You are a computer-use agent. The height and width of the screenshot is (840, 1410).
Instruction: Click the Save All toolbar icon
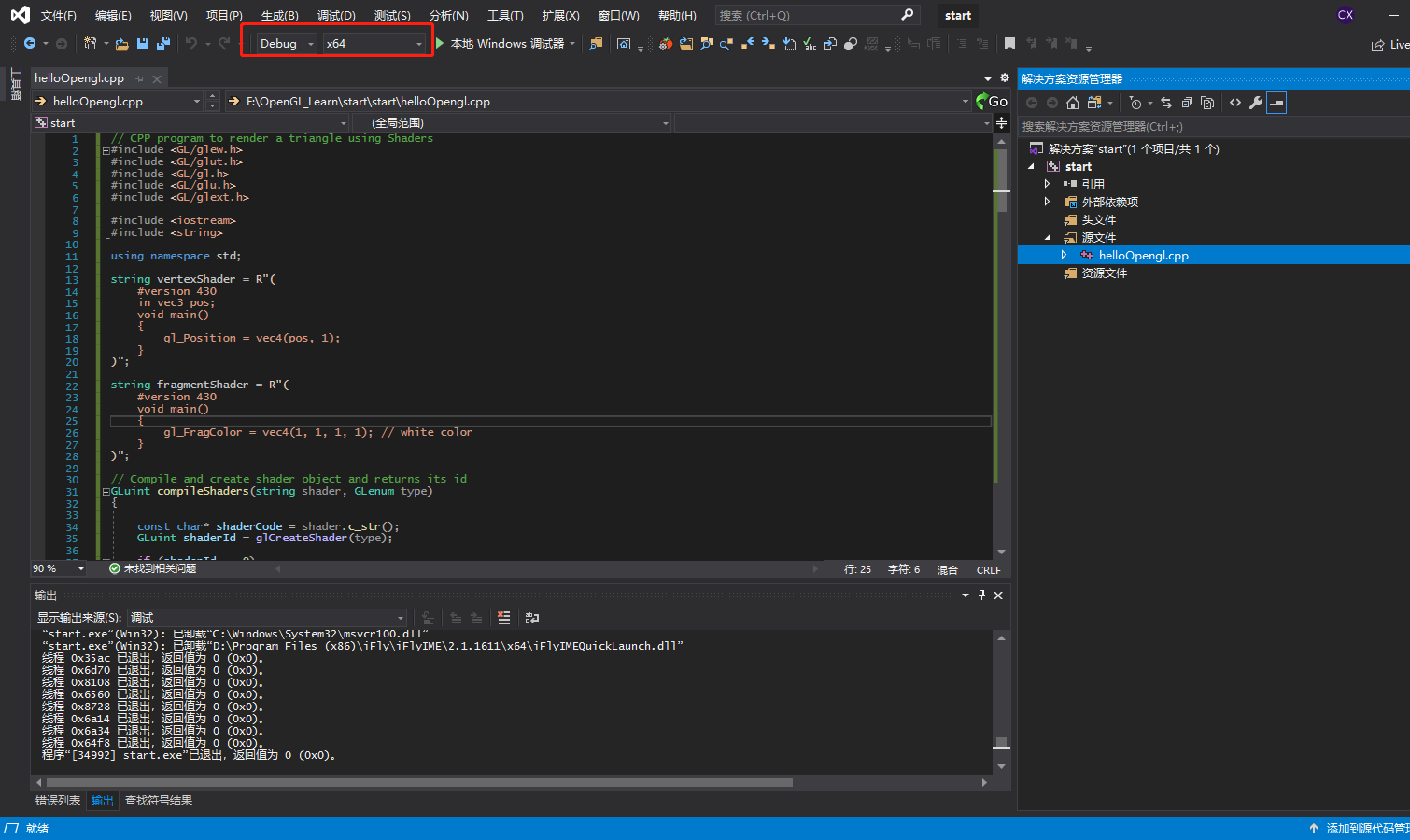(x=163, y=44)
